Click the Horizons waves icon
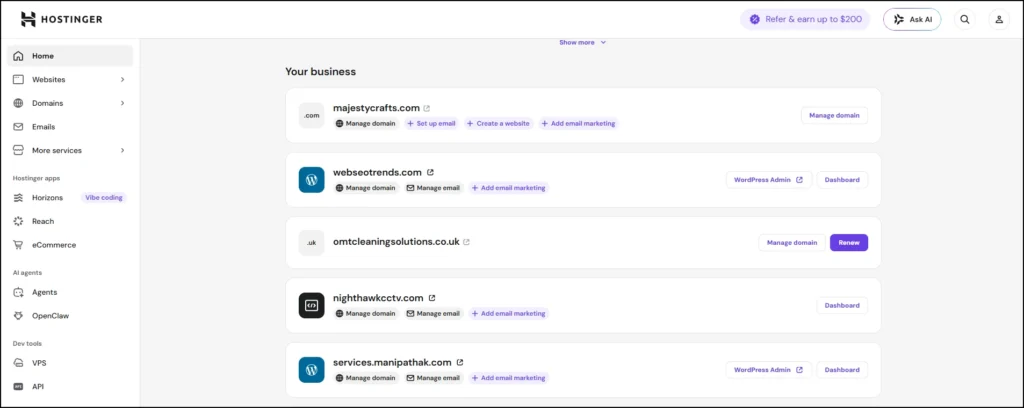 (x=18, y=197)
